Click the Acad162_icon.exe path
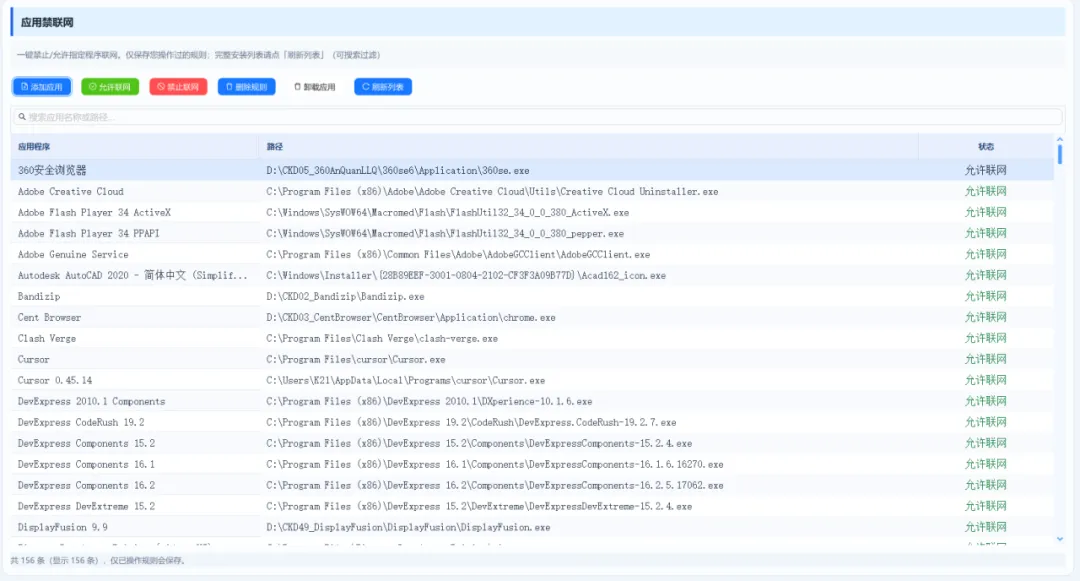The height and width of the screenshot is (581, 1080). [x=466, y=275]
